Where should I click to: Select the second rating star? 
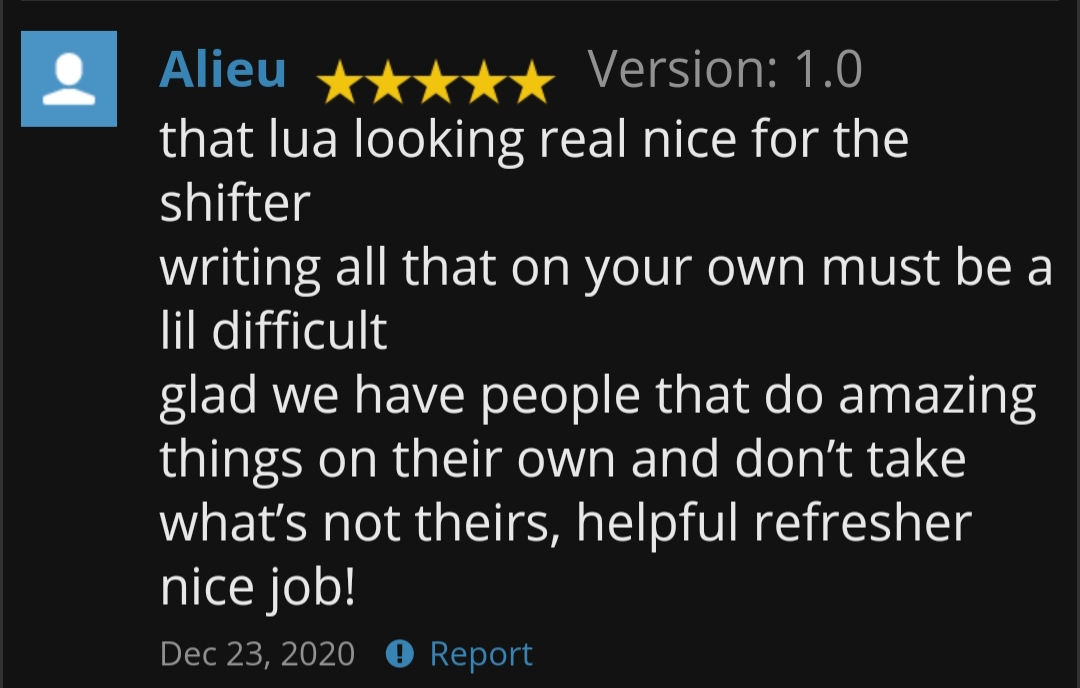[388, 81]
